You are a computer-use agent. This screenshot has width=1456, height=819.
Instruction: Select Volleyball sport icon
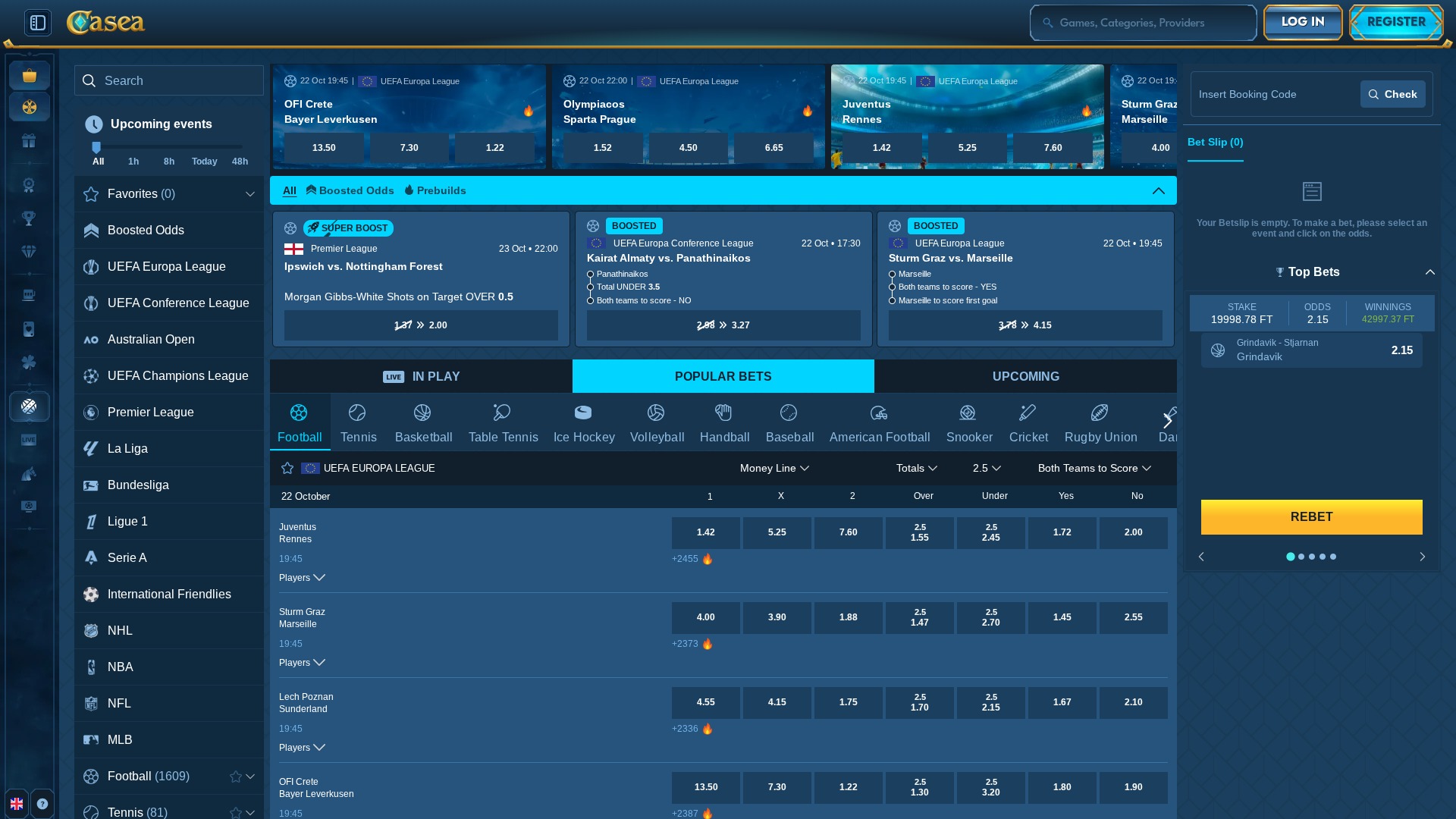coord(657,423)
